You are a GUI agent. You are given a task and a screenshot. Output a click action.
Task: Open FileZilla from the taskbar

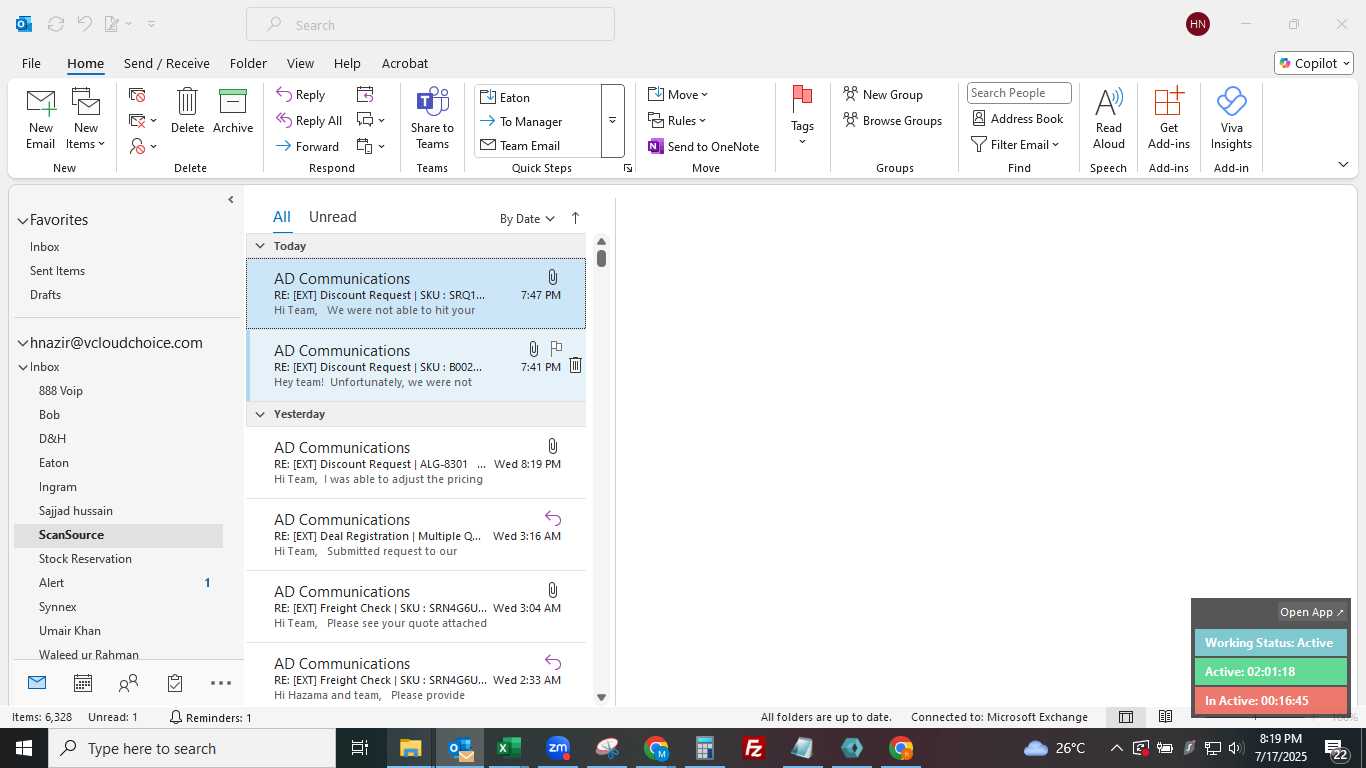(754, 748)
